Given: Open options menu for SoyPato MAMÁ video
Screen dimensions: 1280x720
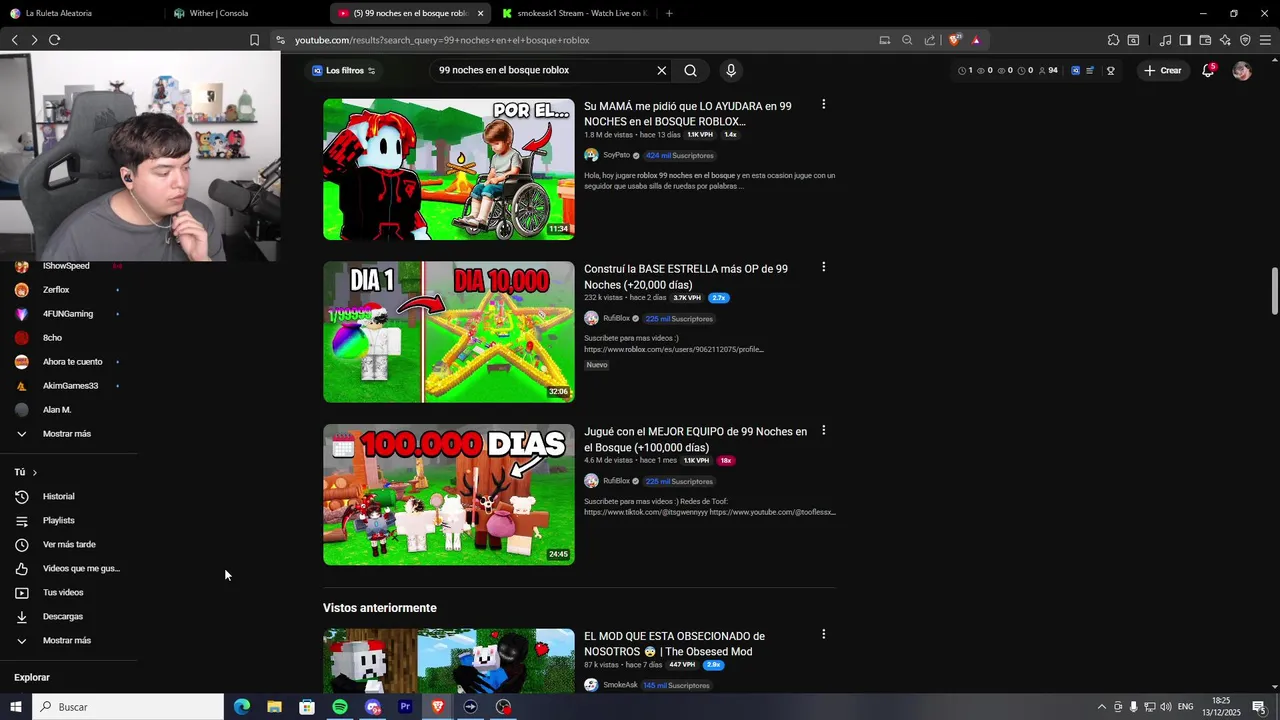Looking at the screenshot, I should (823, 104).
